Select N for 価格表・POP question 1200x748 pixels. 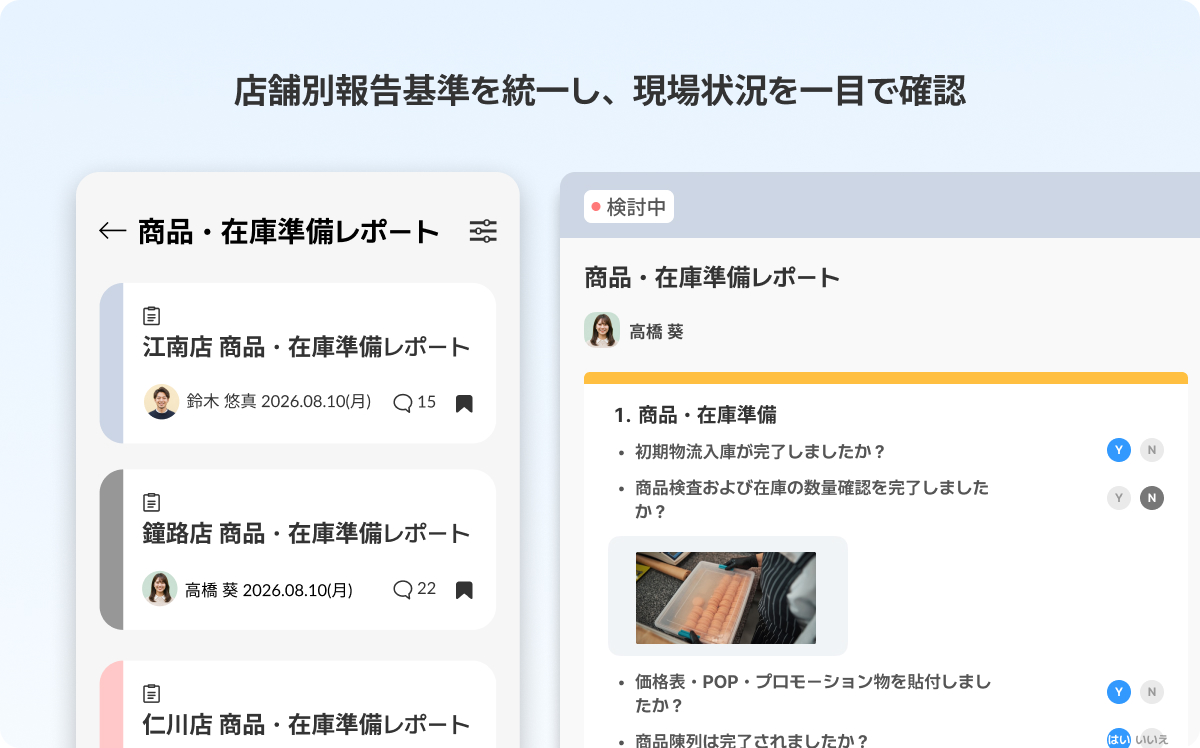pos(1152,692)
